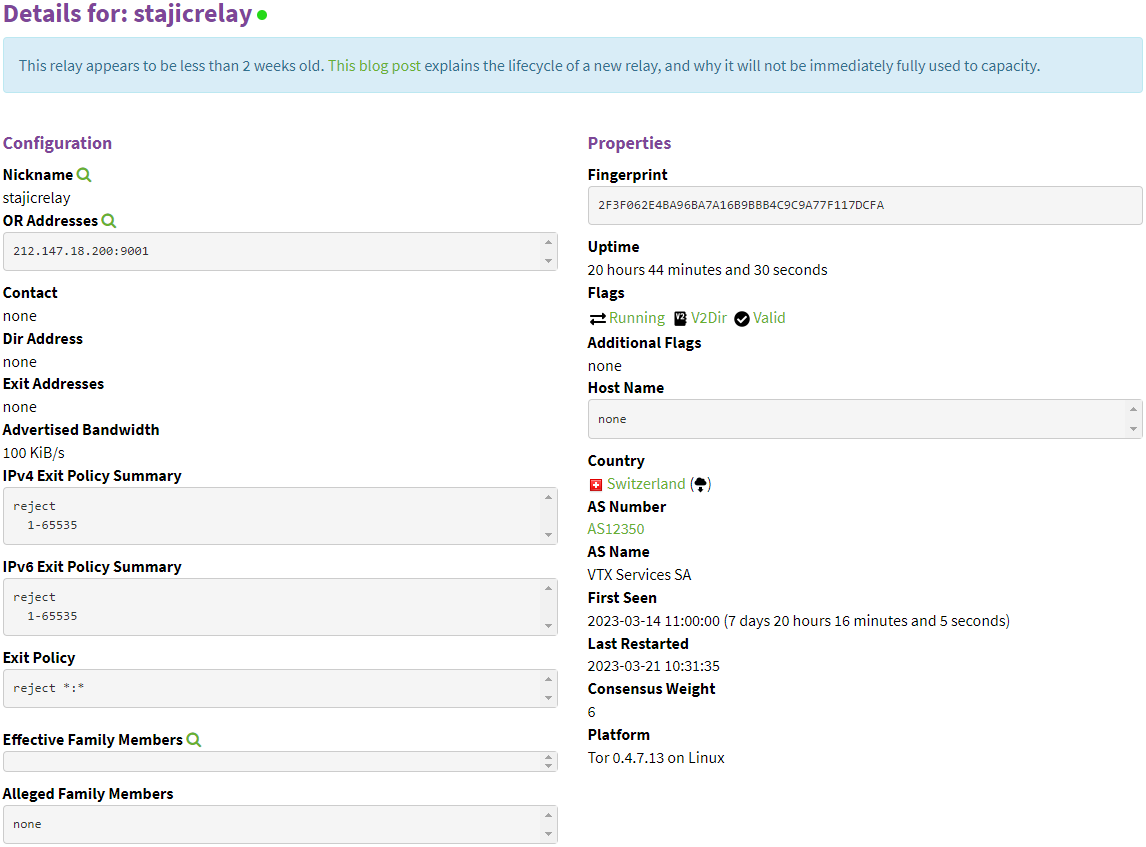The image size is (1146, 847).
Task: Click the Host Name text box
Action: click(x=865, y=419)
